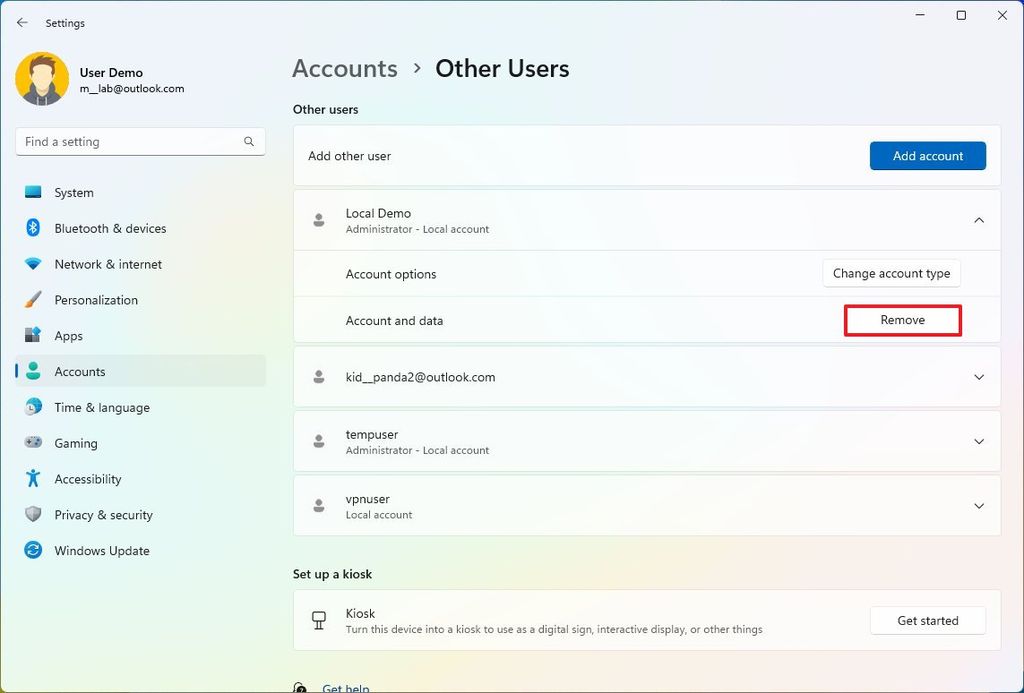Click the Other Users breadcrumb title
The width and height of the screenshot is (1024, 693).
click(502, 69)
